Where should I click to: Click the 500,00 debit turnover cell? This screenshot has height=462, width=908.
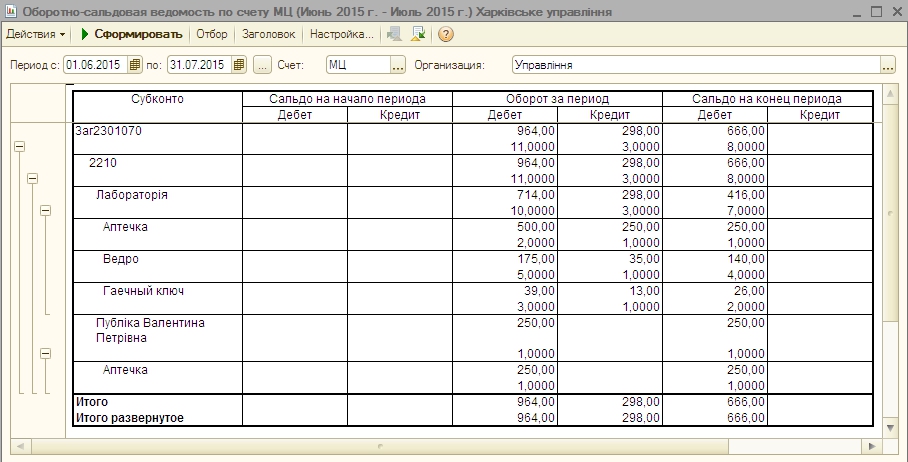click(x=536, y=226)
